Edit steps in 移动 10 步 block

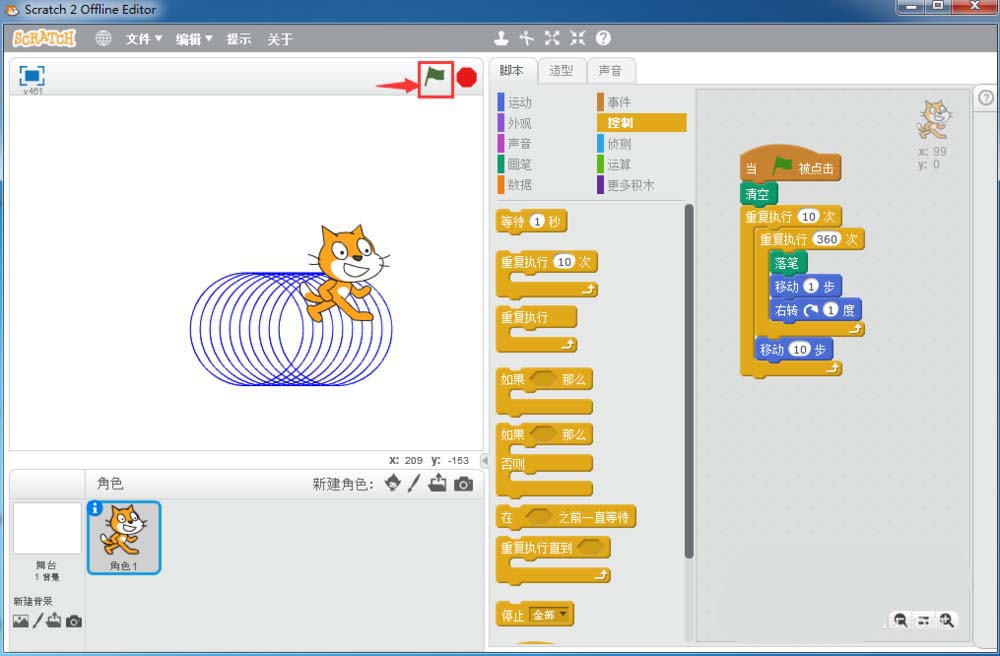tap(800, 349)
